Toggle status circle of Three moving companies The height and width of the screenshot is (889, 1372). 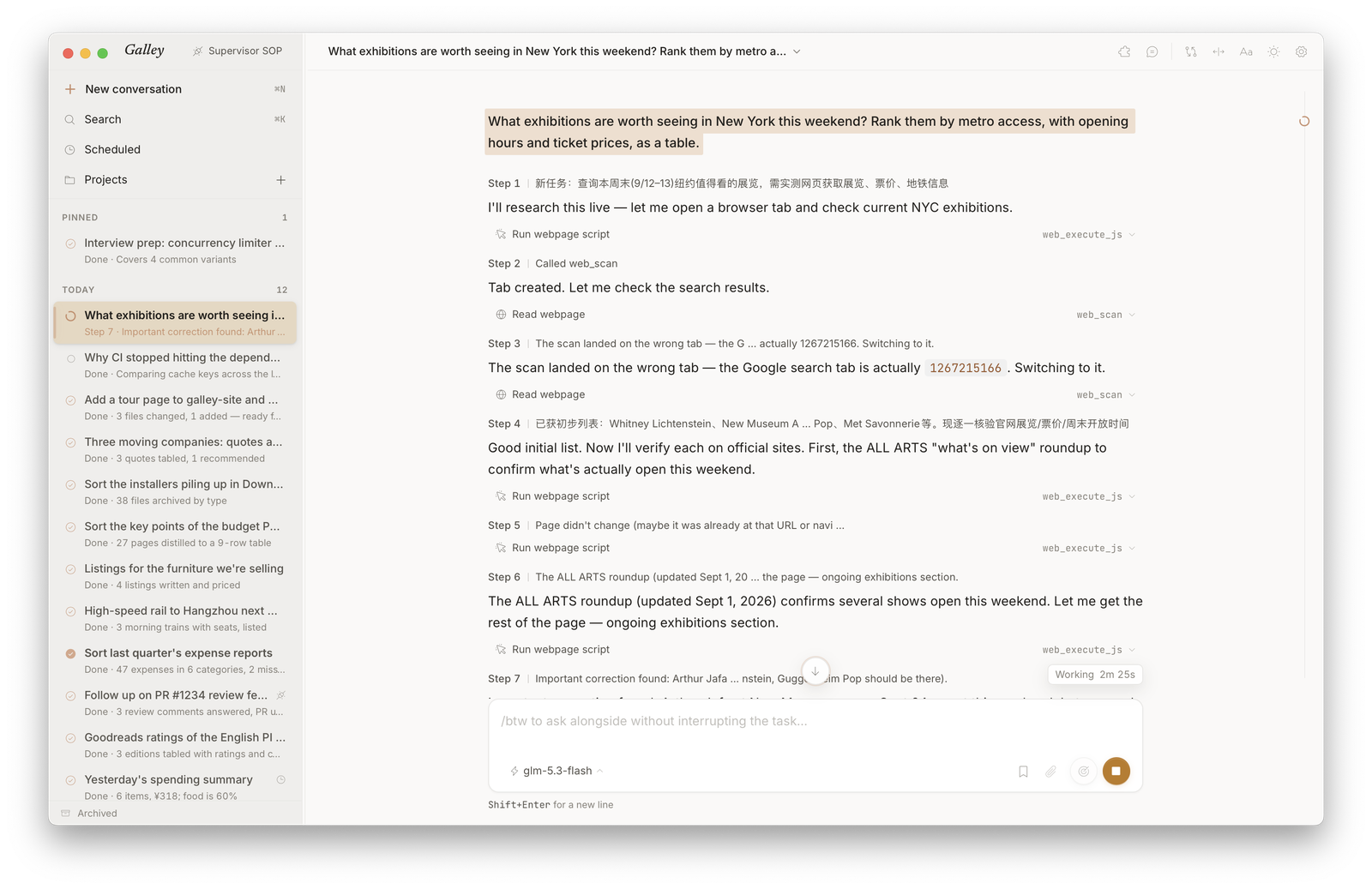click(70, 442)
